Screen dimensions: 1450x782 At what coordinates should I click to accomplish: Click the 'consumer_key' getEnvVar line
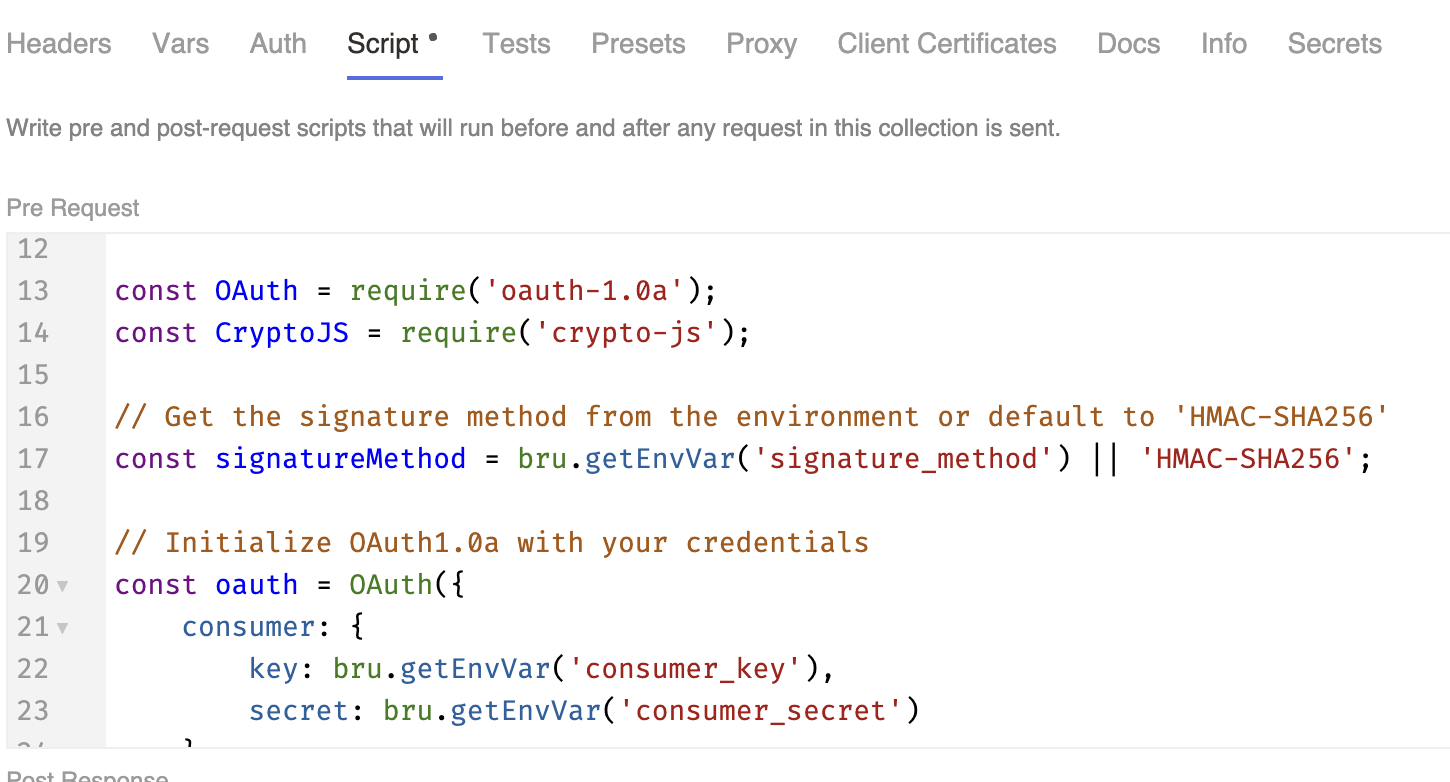coord(542,669)
